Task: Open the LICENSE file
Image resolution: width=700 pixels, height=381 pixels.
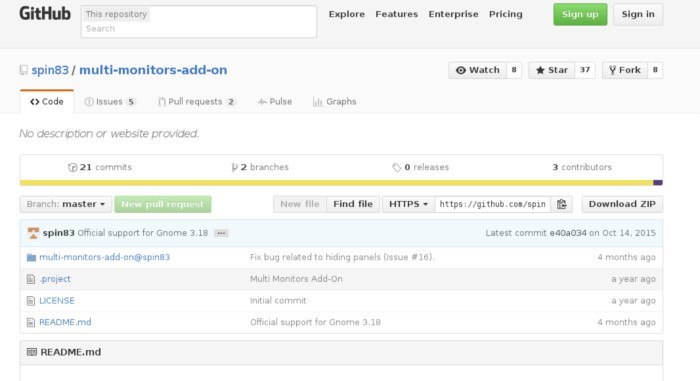Action: 57,301
